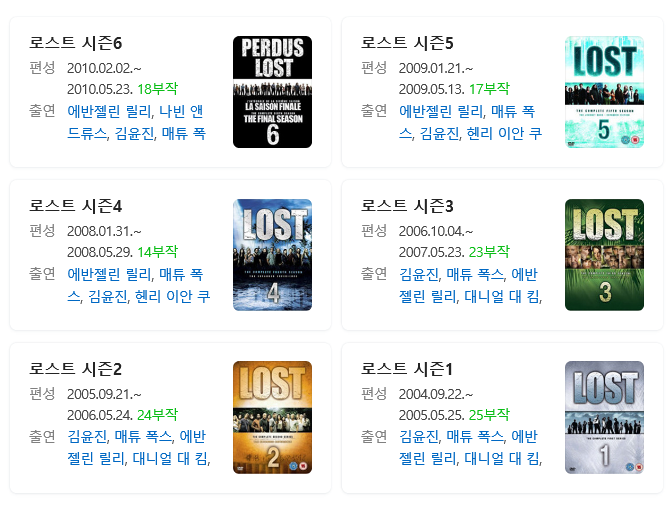Open 에반젤린 릴리 cast link in Season 5 card
The image size is (669, 505).
(441, 112)
